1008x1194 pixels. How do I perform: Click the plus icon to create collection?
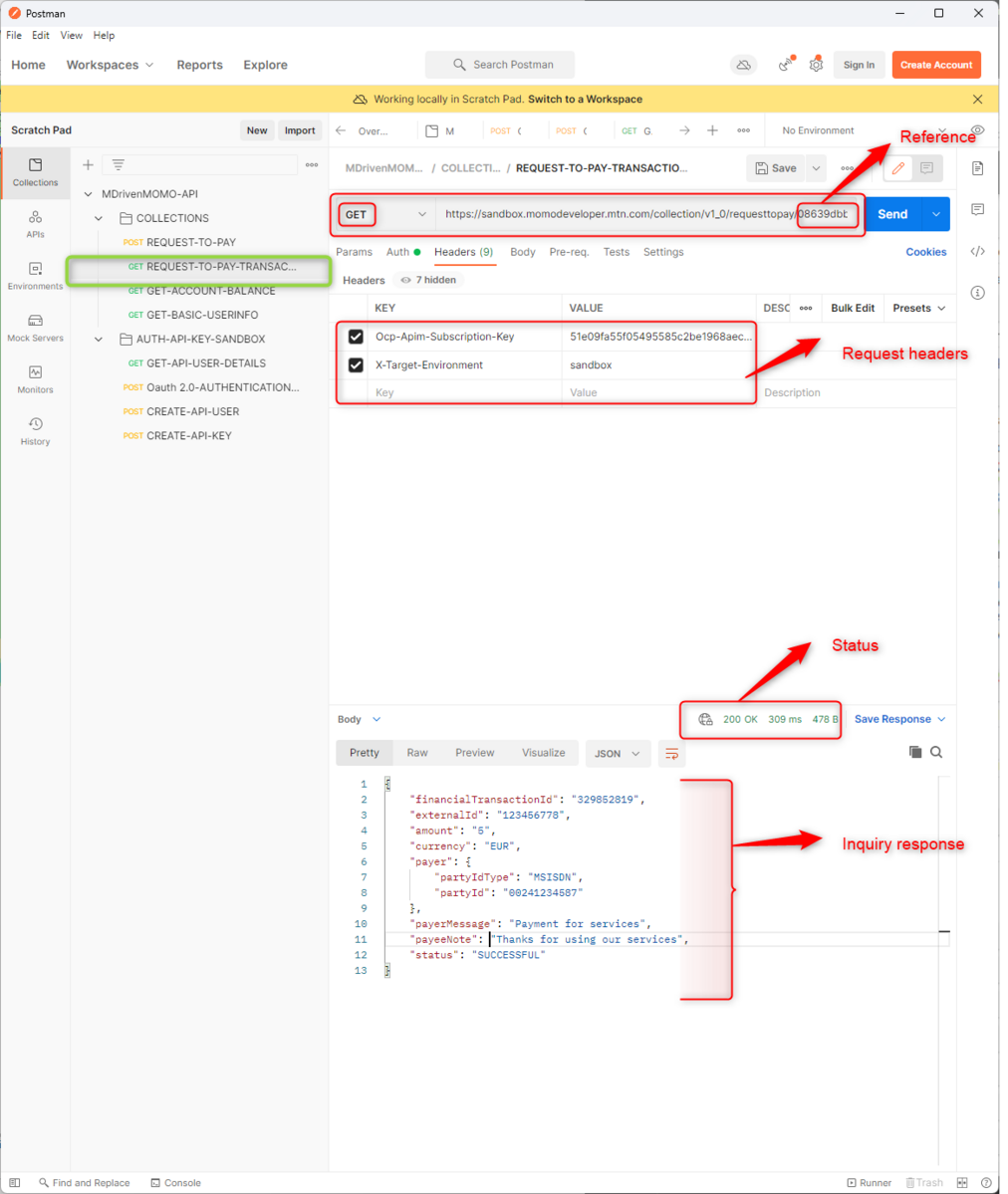pos(89,164)
